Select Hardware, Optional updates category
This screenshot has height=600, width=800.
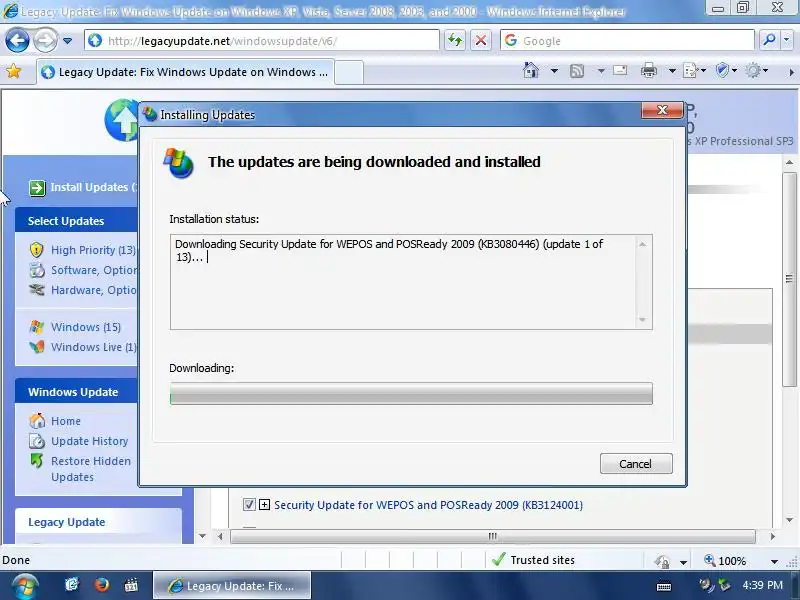coord(94,290)
